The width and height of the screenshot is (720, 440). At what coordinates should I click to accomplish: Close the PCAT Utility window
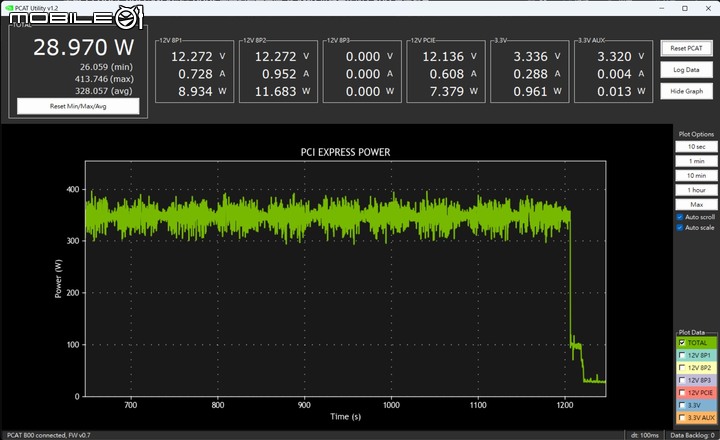[x=708, y=8]
